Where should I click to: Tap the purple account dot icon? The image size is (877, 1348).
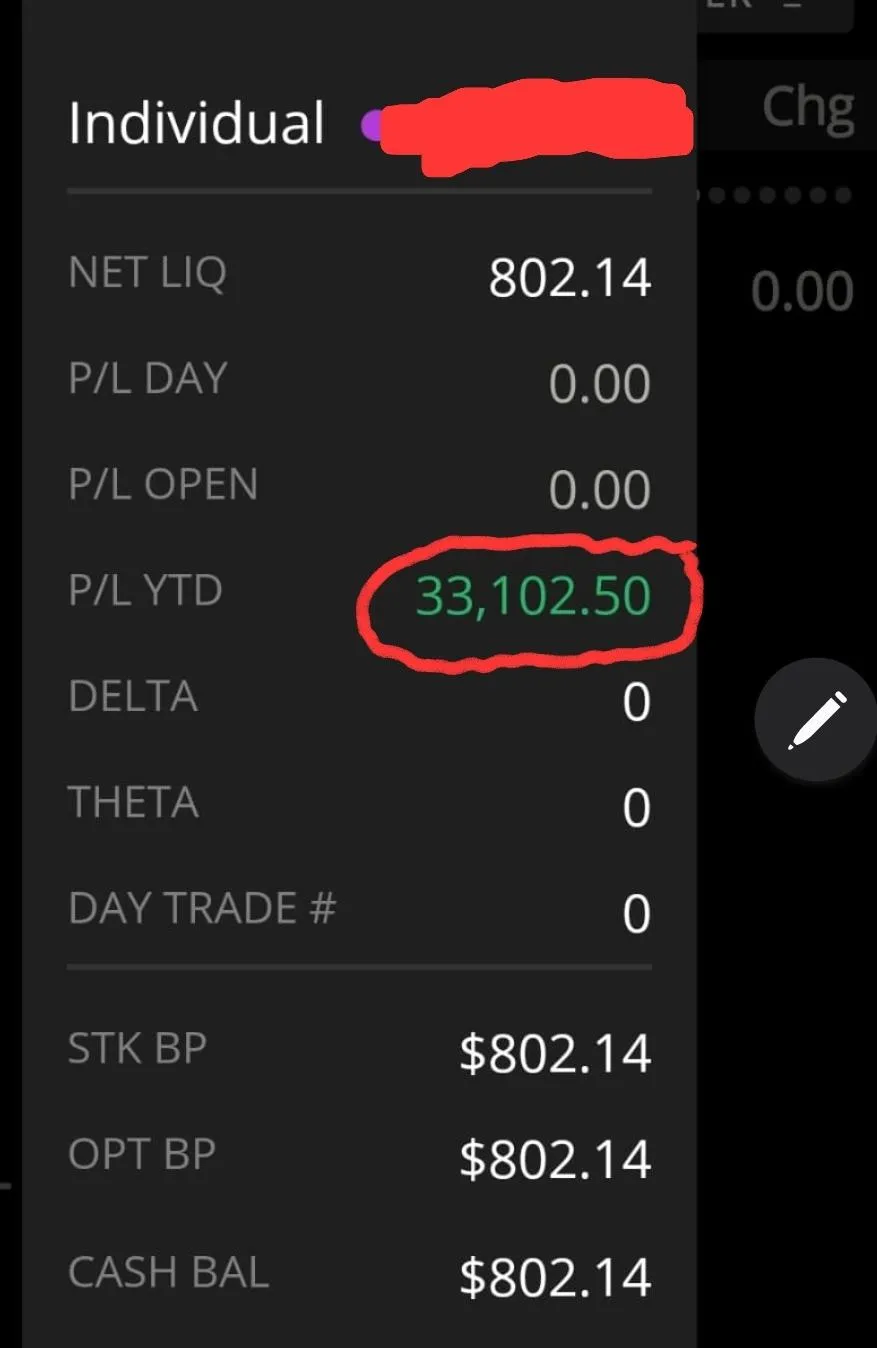[x=372, y=126]
